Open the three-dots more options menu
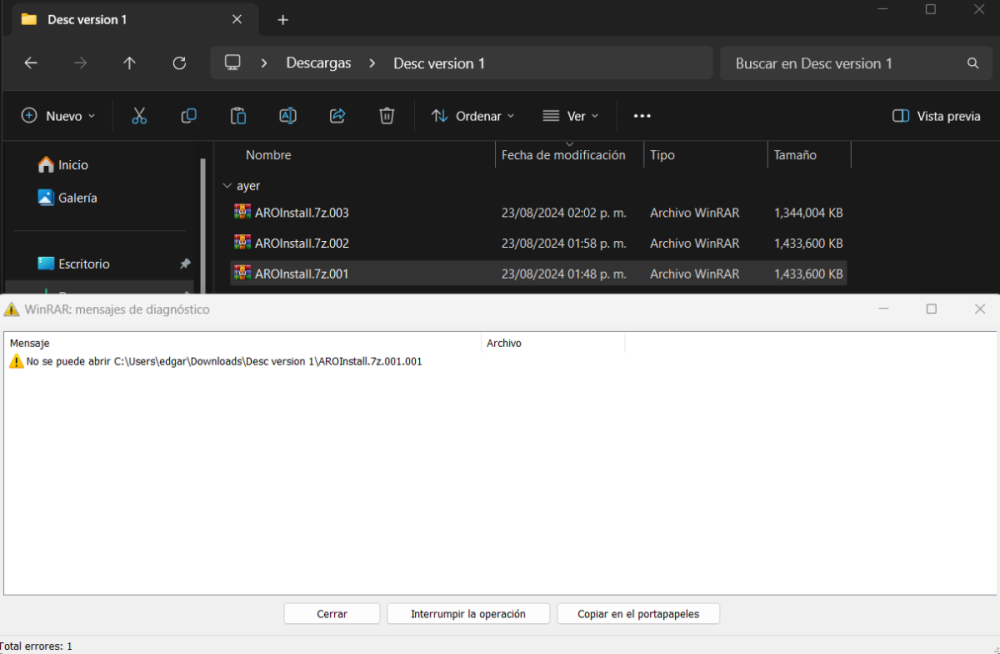This screenshot has height=654, width=1000. pos(642,116)
